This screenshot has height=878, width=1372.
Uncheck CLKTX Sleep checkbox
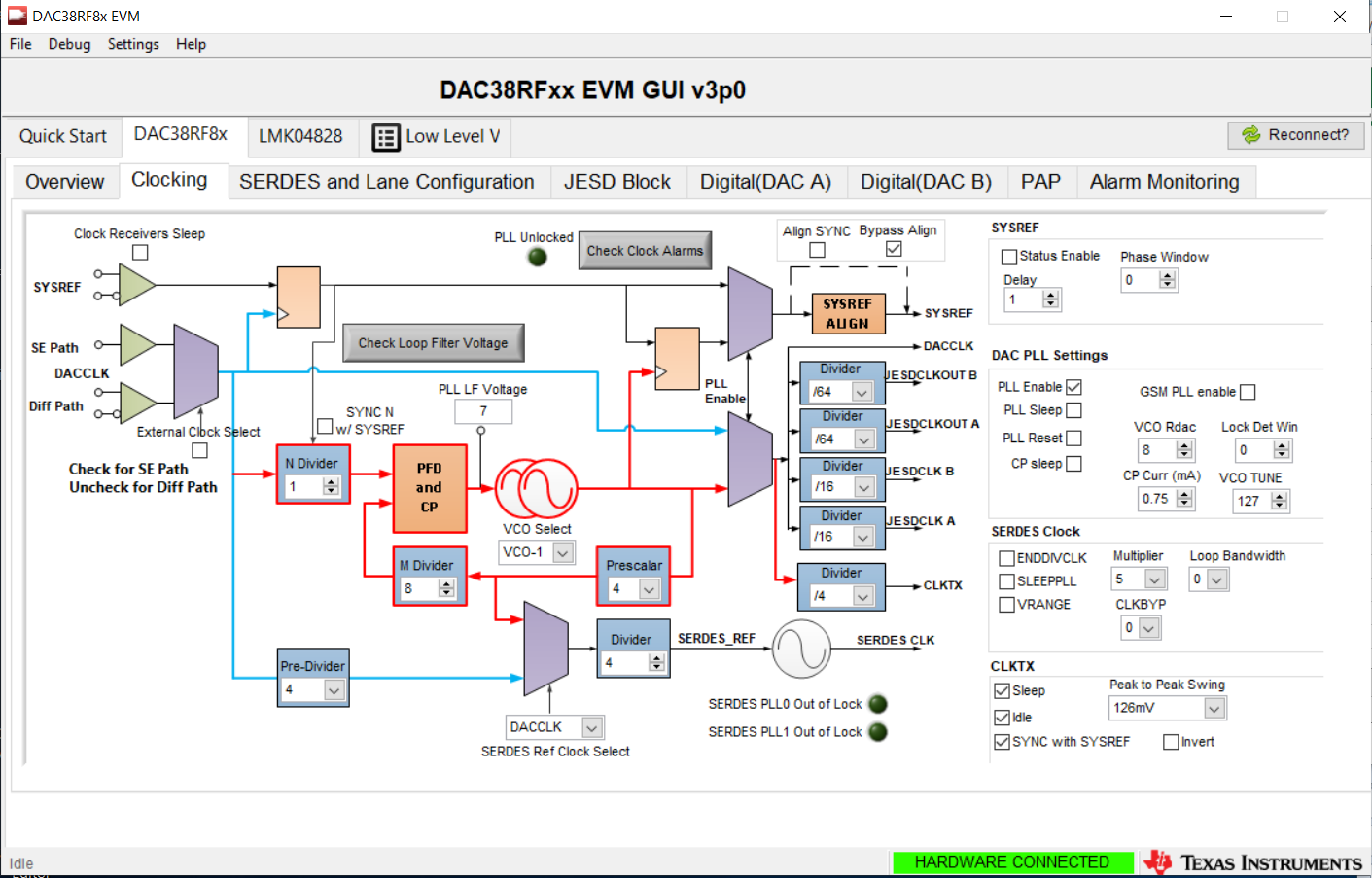(x=1002, y=690)
